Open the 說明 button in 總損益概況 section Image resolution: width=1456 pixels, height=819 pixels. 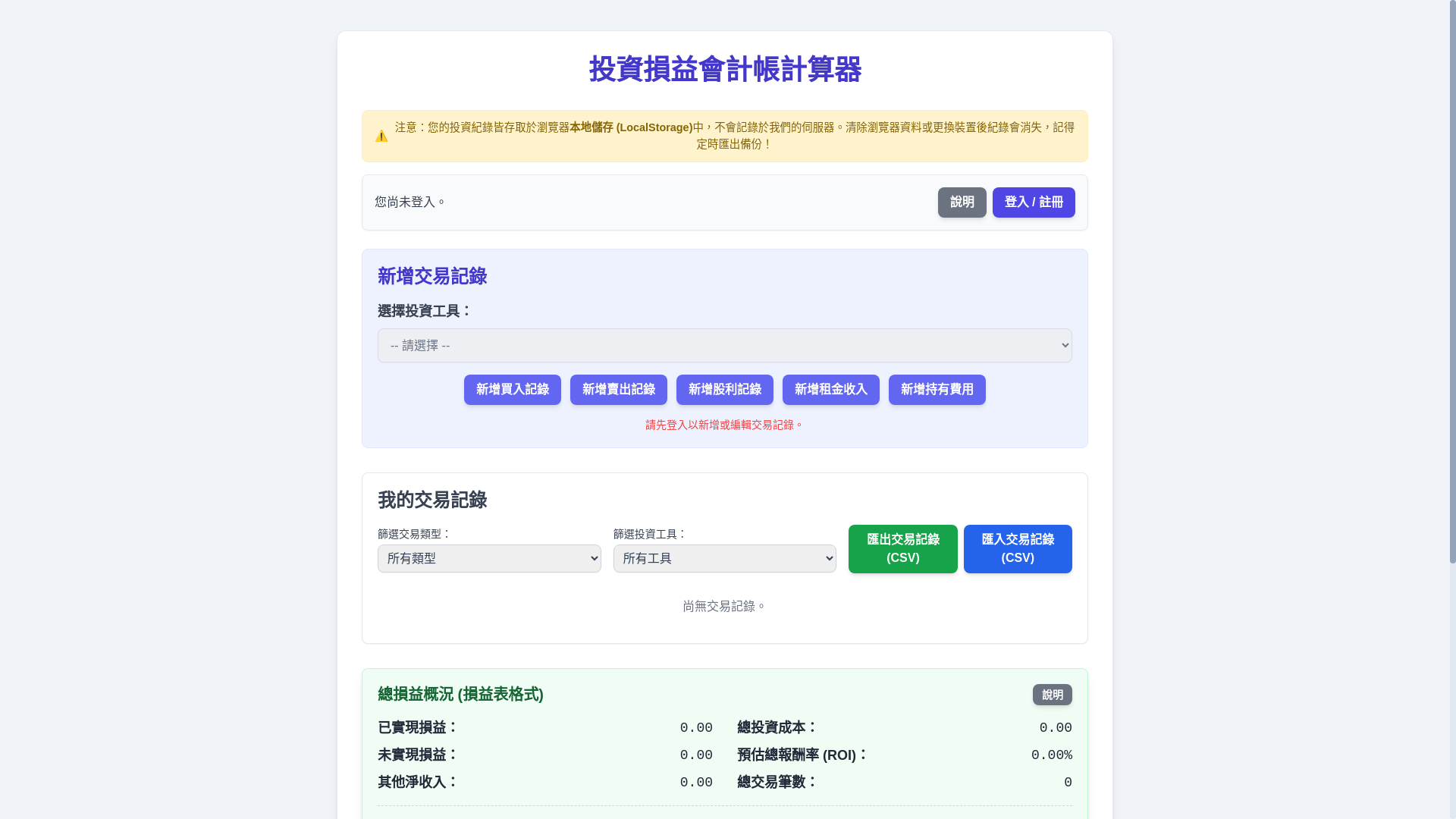1052,695
